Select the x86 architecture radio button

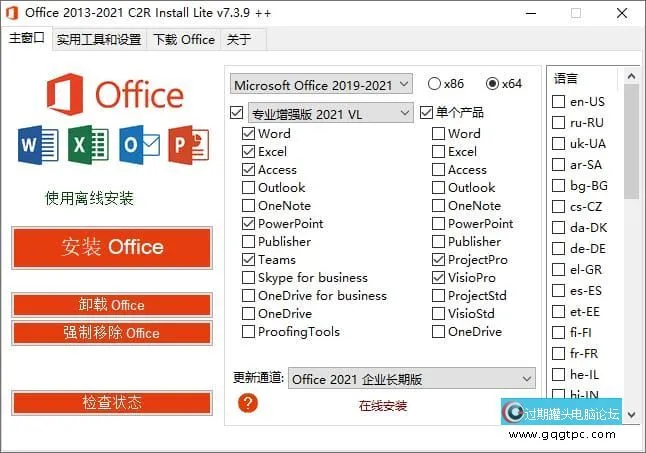(435, 84)
